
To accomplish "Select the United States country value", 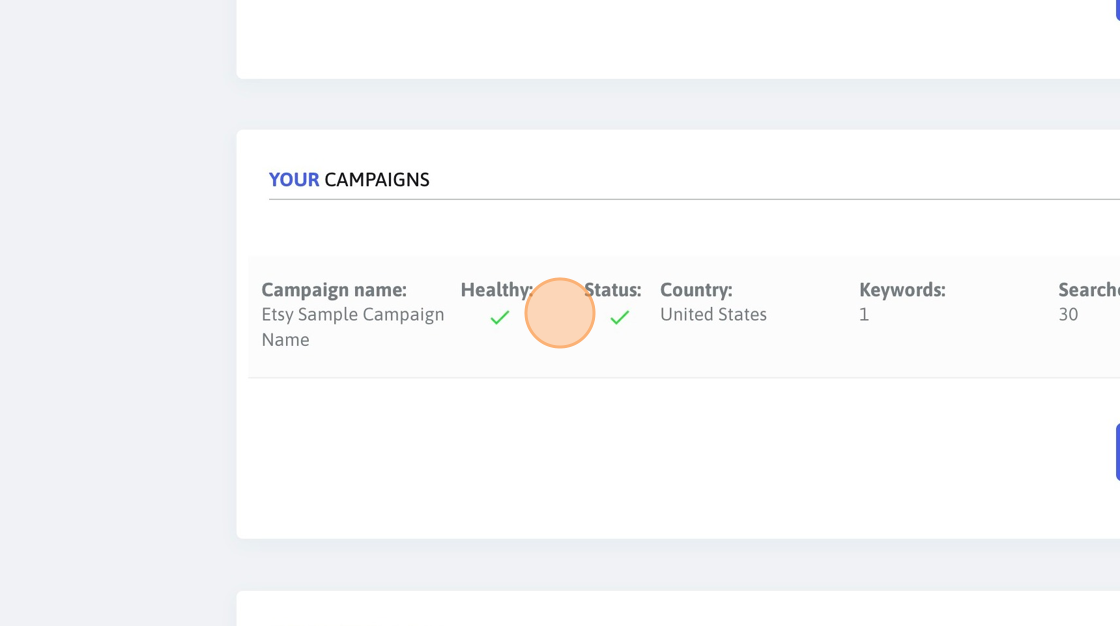I will tap(713, 314).
